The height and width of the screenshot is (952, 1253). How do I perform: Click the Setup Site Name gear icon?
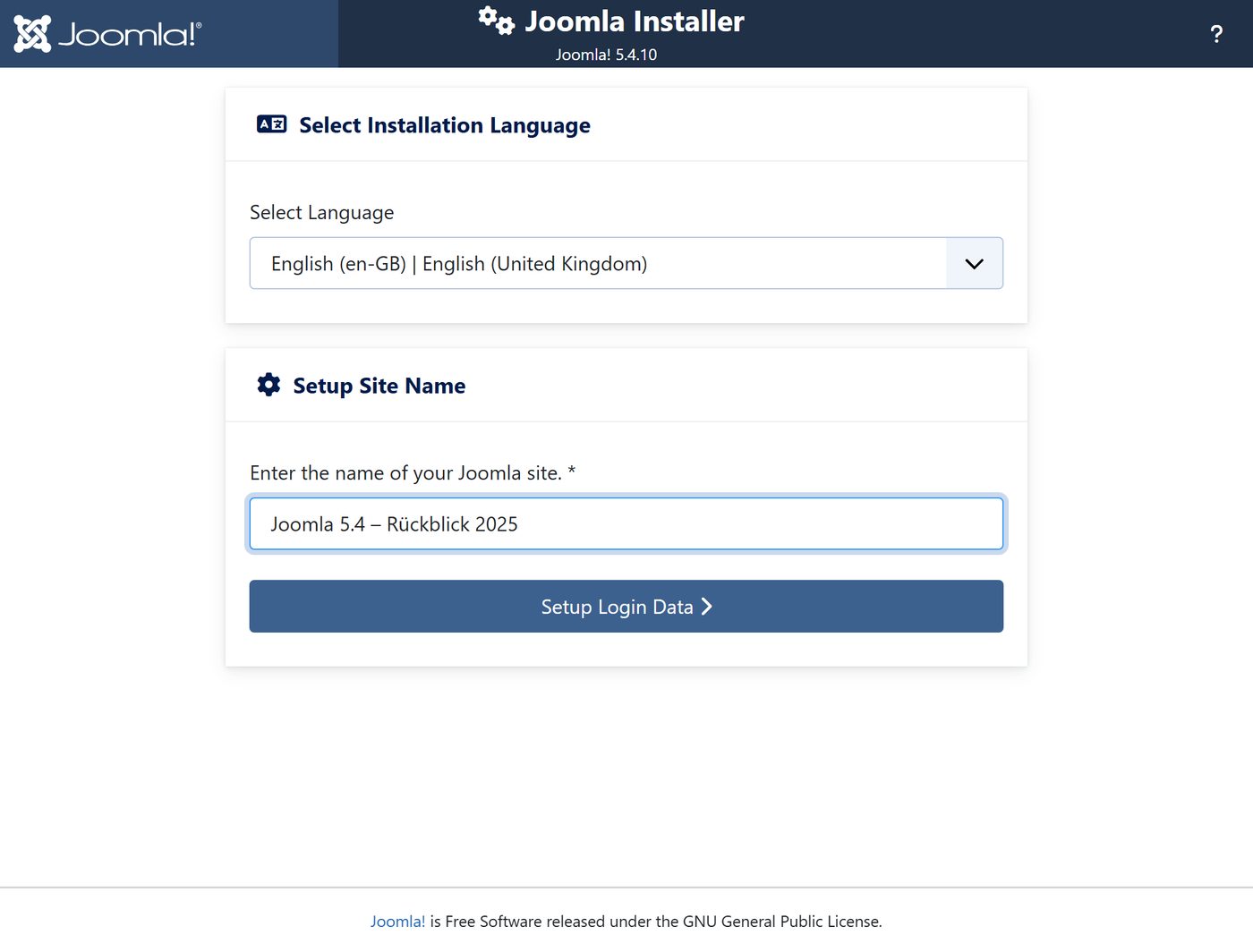(x=268, y=385)
